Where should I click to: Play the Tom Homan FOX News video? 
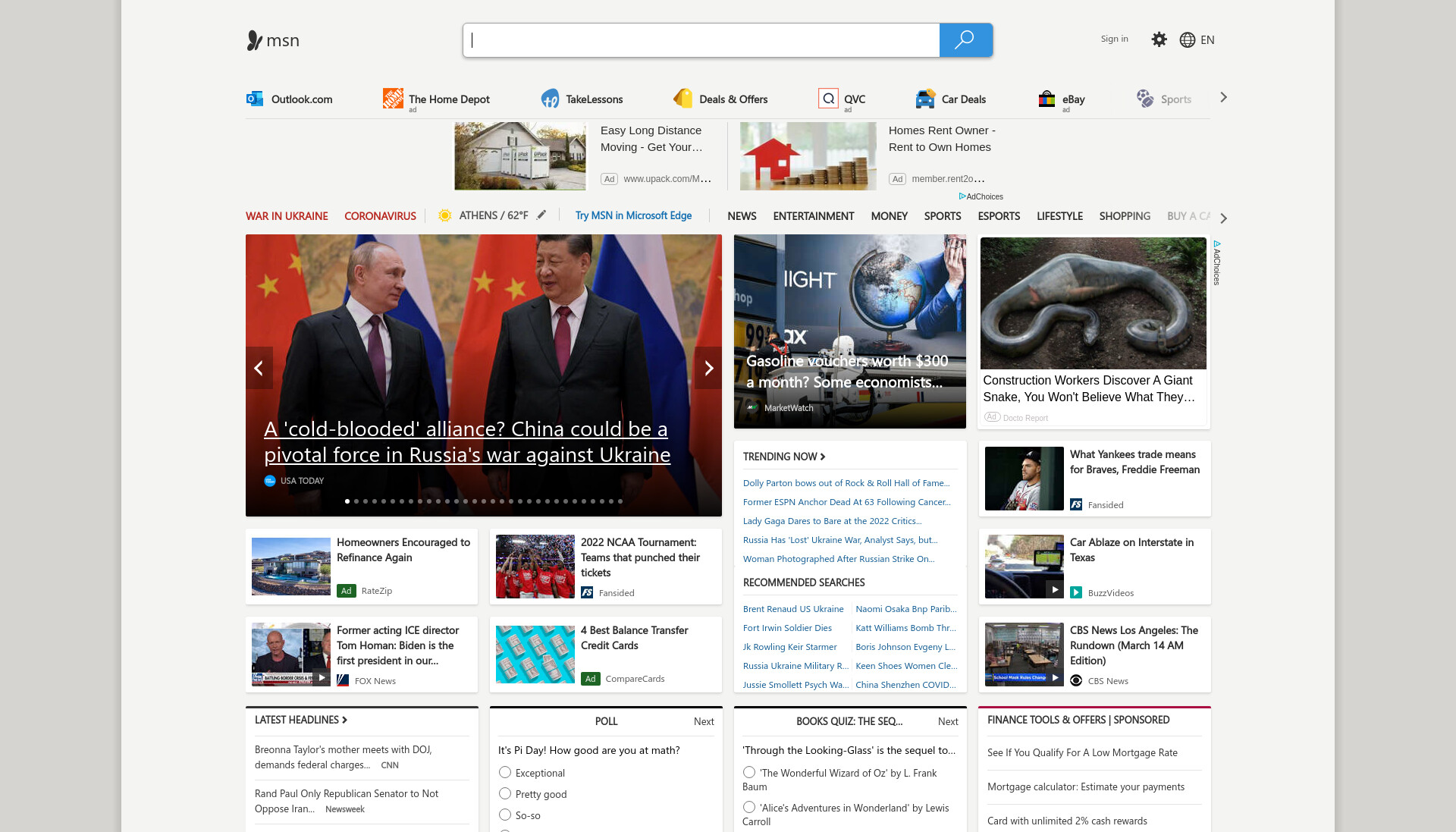[322, 677]
